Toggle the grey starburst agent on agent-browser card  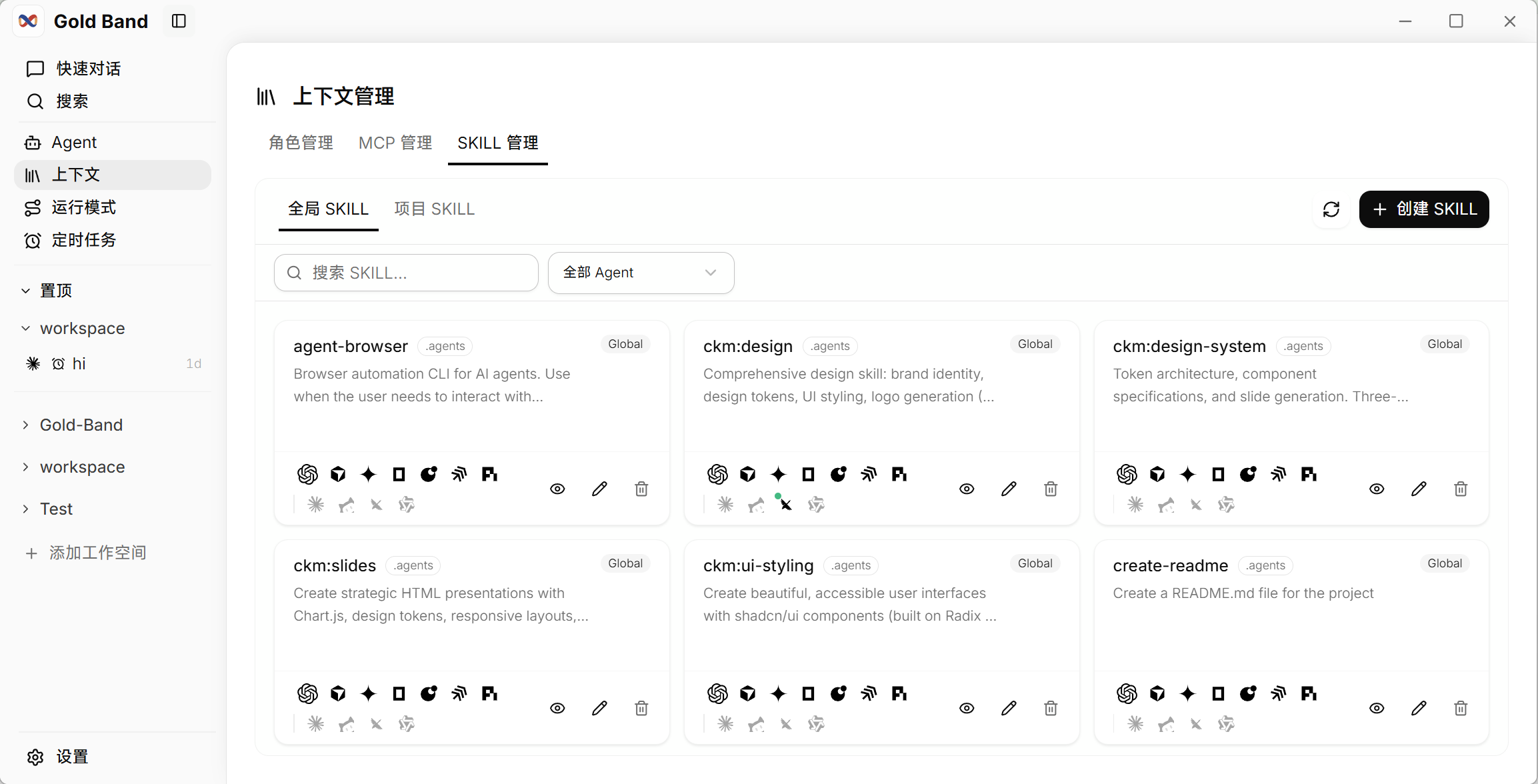pyautogui.click(x=315, y=505)
